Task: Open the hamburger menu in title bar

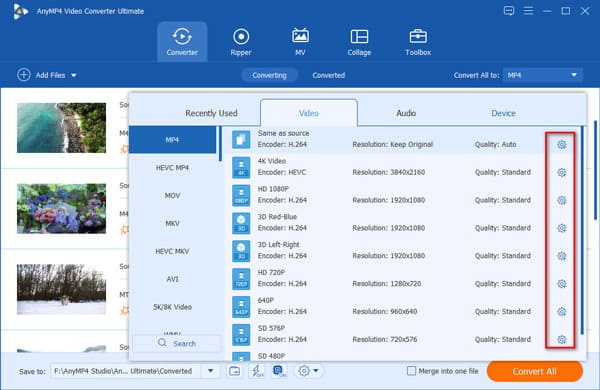Action: coord(528,11)
